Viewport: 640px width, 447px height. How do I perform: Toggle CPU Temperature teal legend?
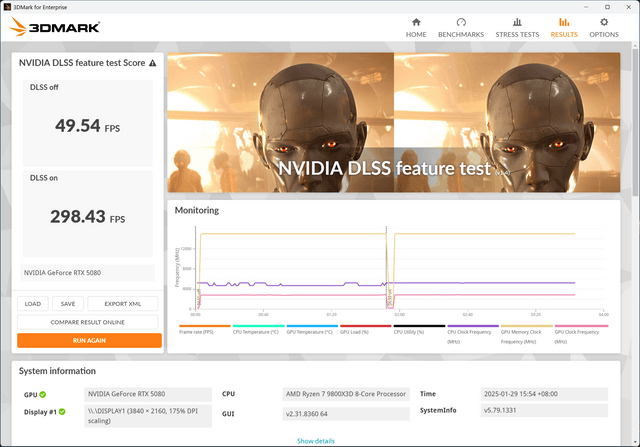click(258, 330)
